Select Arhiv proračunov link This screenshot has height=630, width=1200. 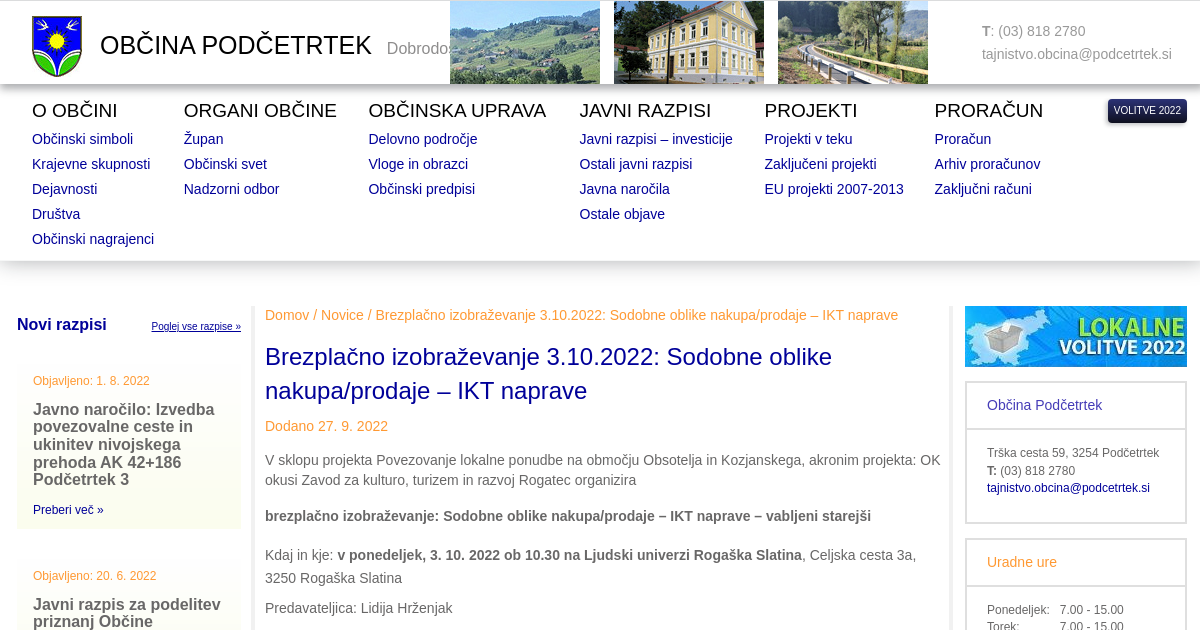click(987, 164)
